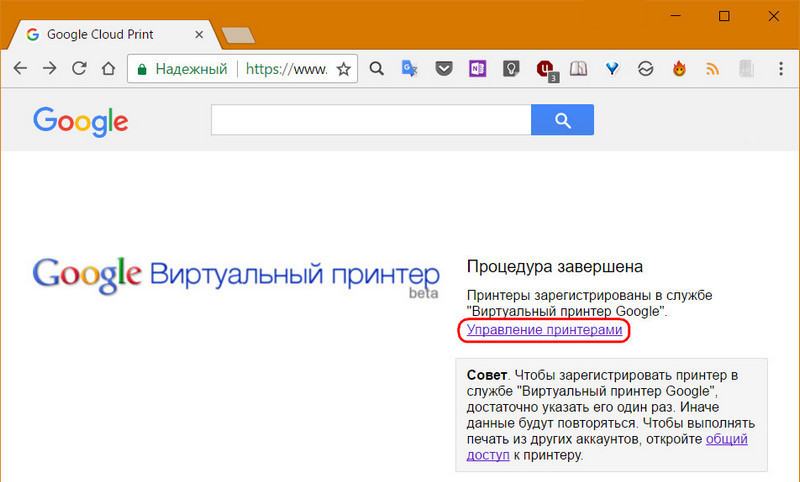800x482 pixels.
Task: Click the Google logo in header
Action: (81, 121)
